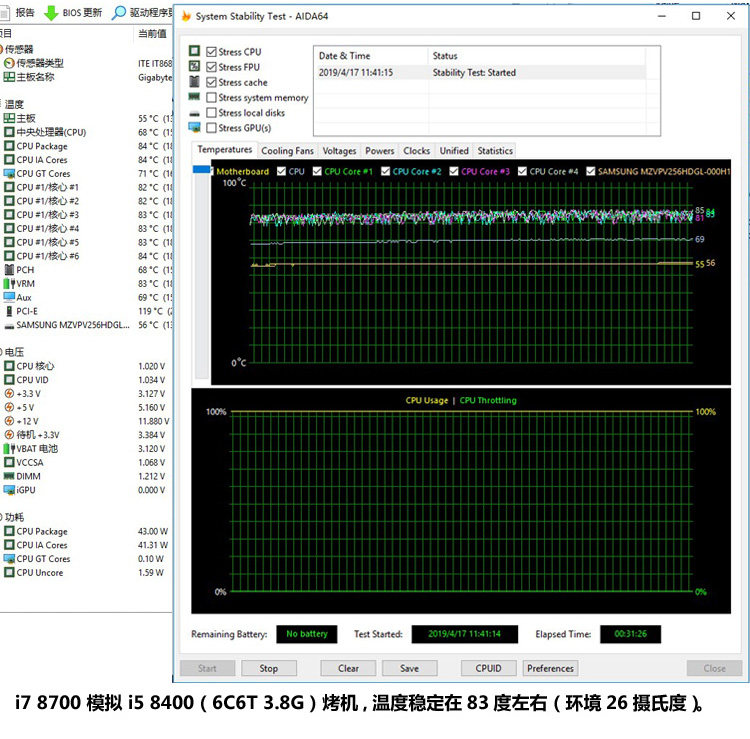Click the motherboard name icon in the sensor list
Viewport: 750px width, 739px height.
click(9, 77)
